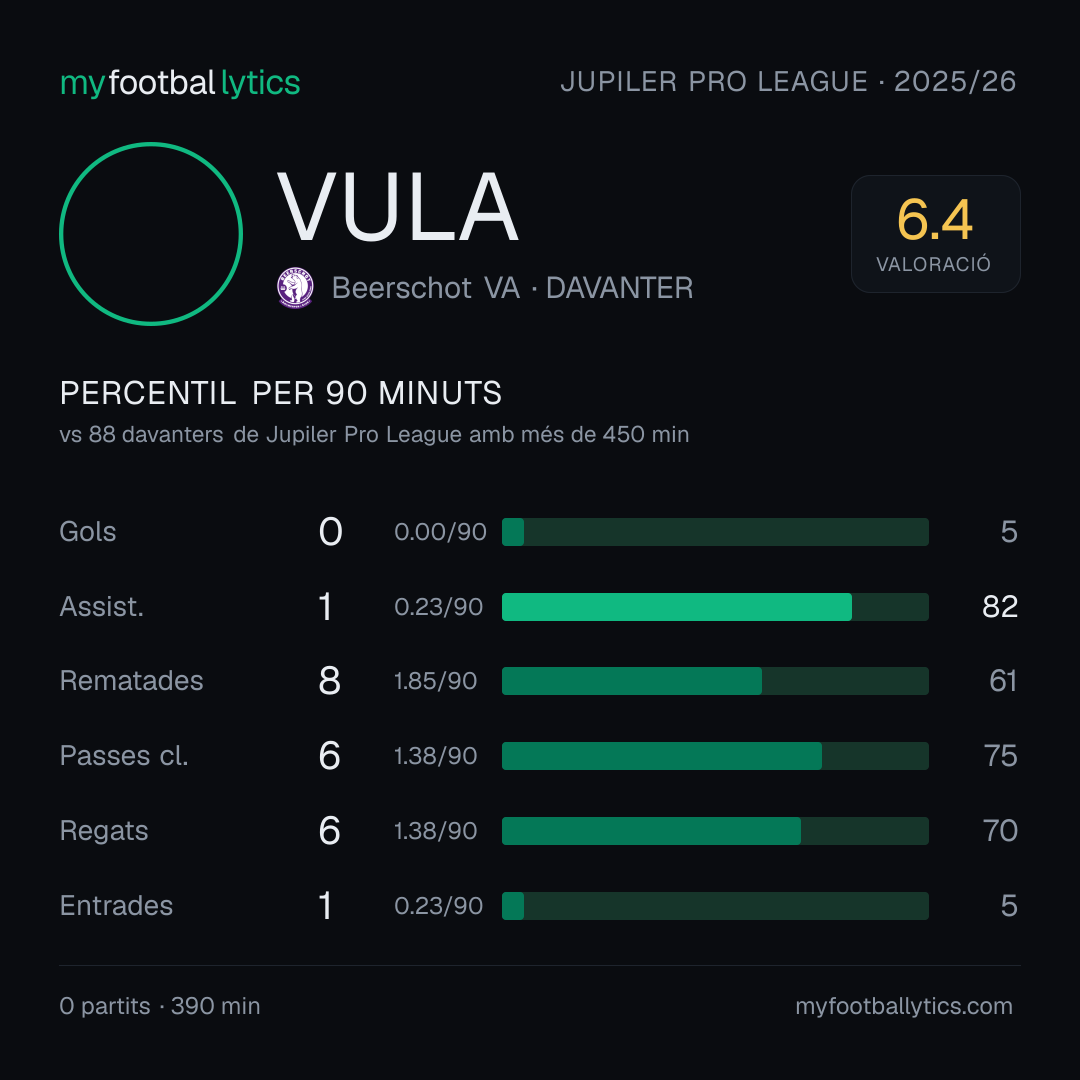Click the Entrades percentile bar
Image resolution: width=1080 pixels, height=1080 pixels.
tap(715, 906)
